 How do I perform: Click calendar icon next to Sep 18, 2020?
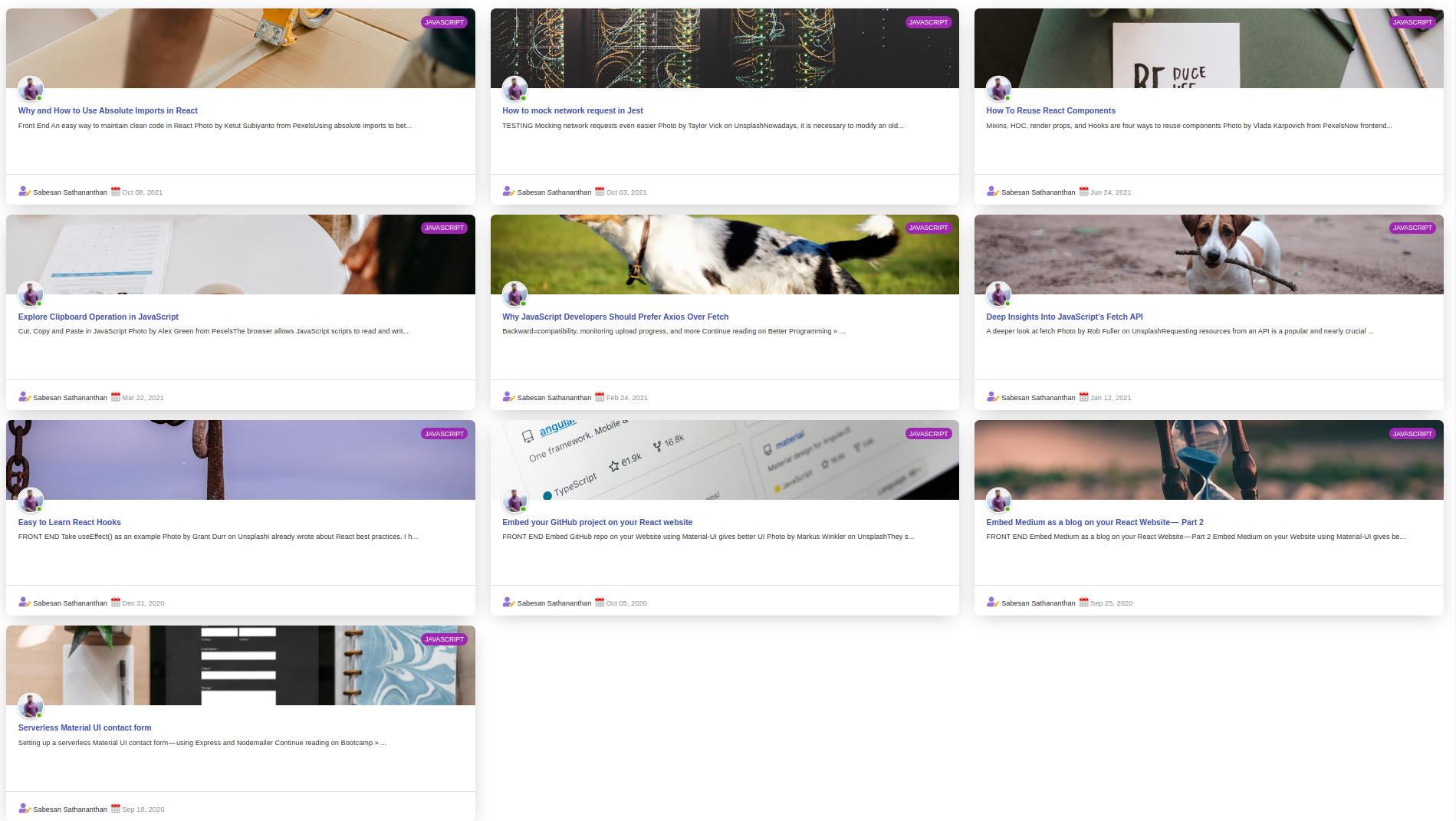pos(116,809)
